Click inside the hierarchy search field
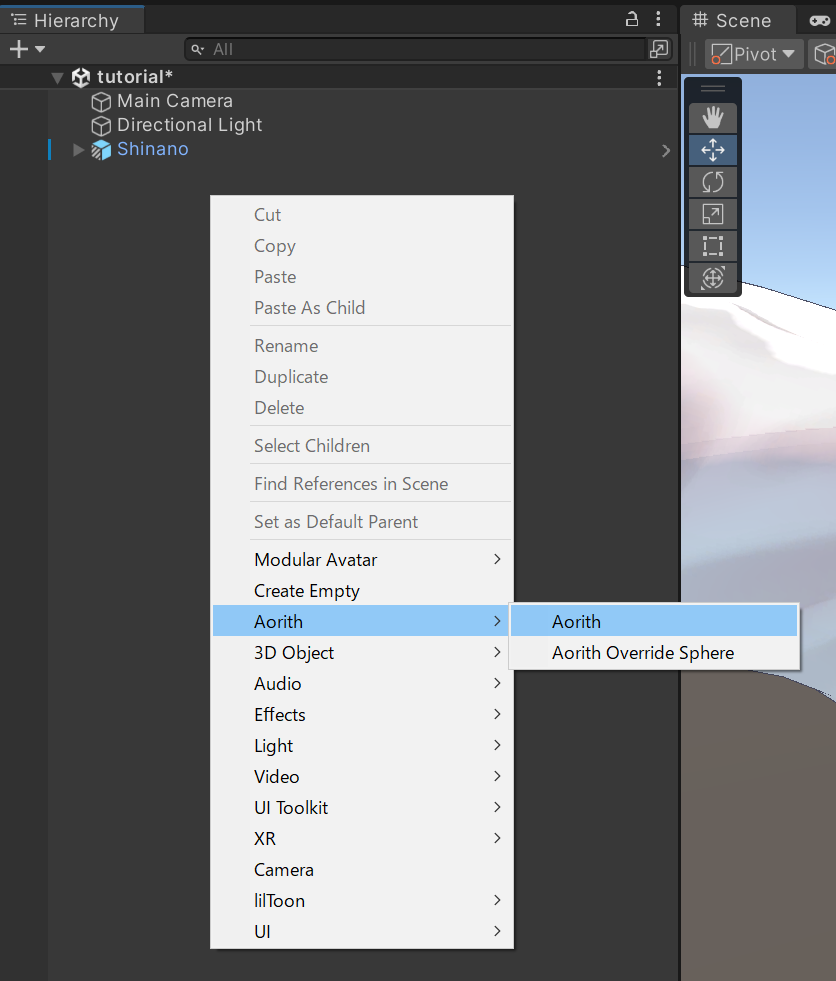 tap(420, 48)
